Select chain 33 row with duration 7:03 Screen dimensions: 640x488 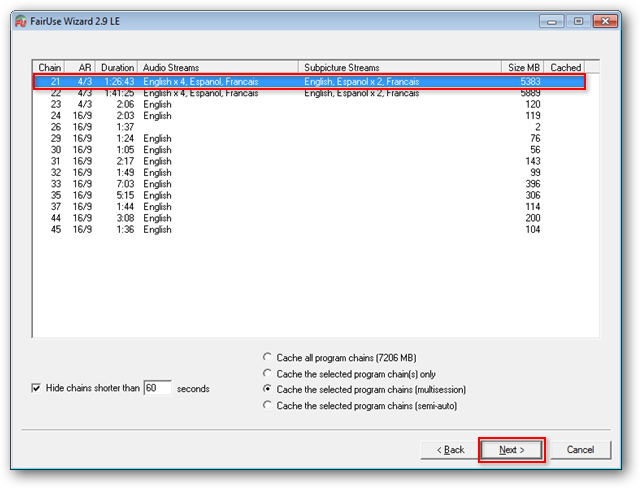point(309,184)
